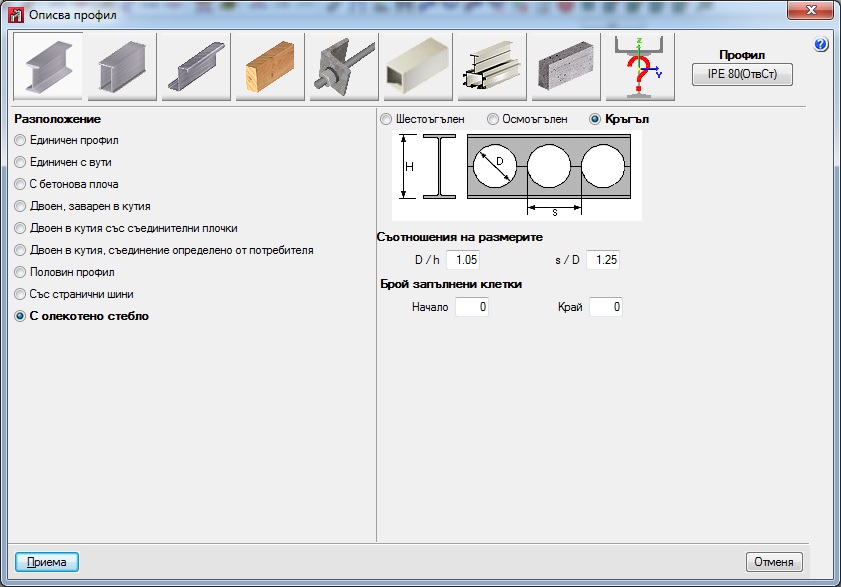
Task: Cancel with the 'Отменя' button
Action: pos(774,562)
